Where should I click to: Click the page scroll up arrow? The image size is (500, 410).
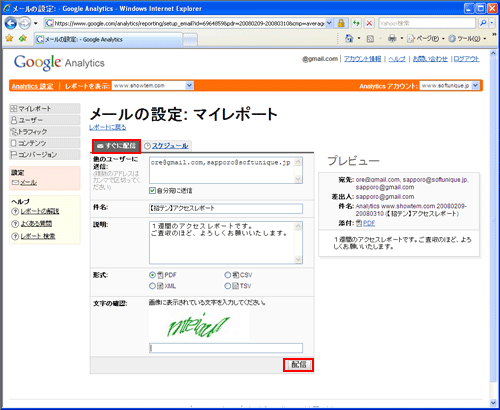click(x=494, y=53)
